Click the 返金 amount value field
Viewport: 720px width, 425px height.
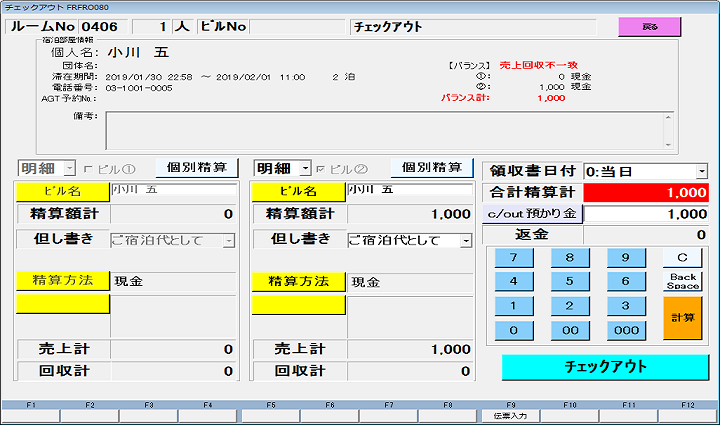tap(646, 235)
